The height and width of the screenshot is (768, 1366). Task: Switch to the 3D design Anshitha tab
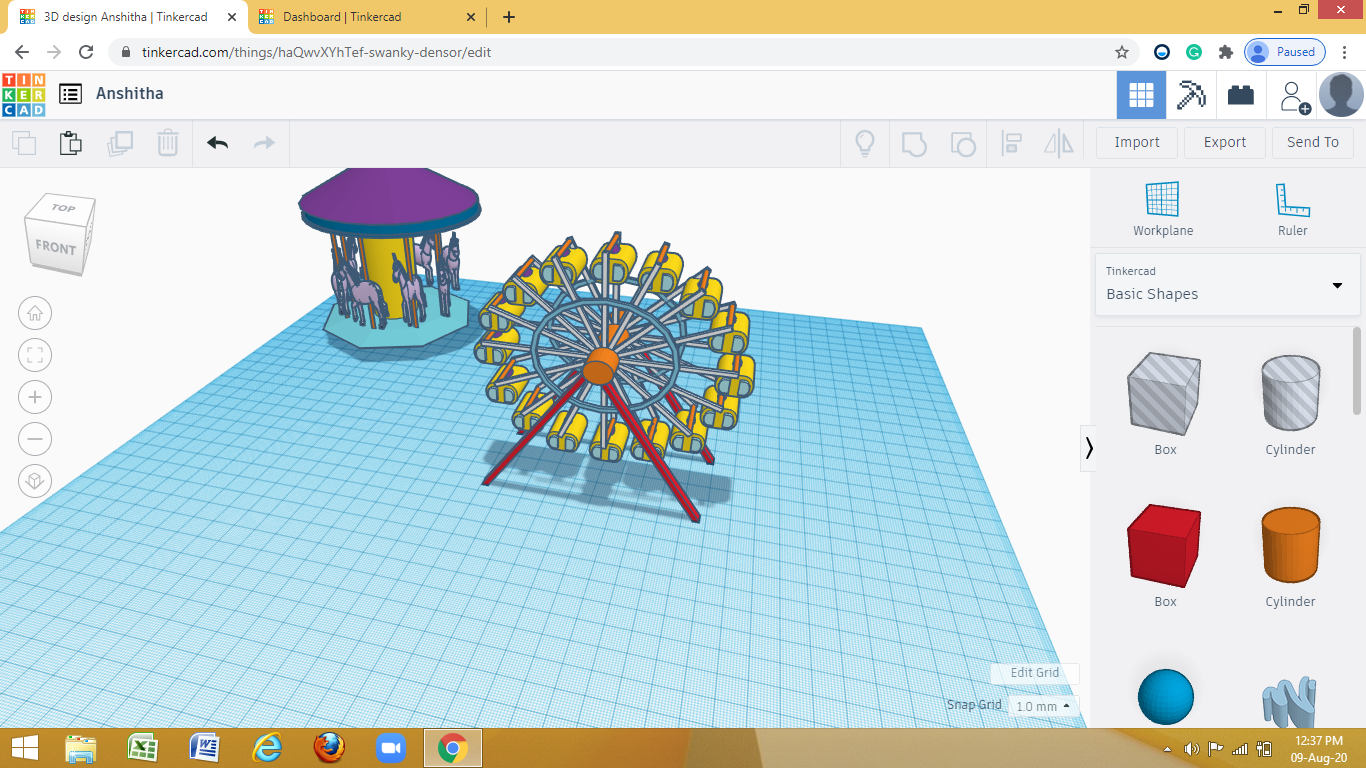[126, 17]
